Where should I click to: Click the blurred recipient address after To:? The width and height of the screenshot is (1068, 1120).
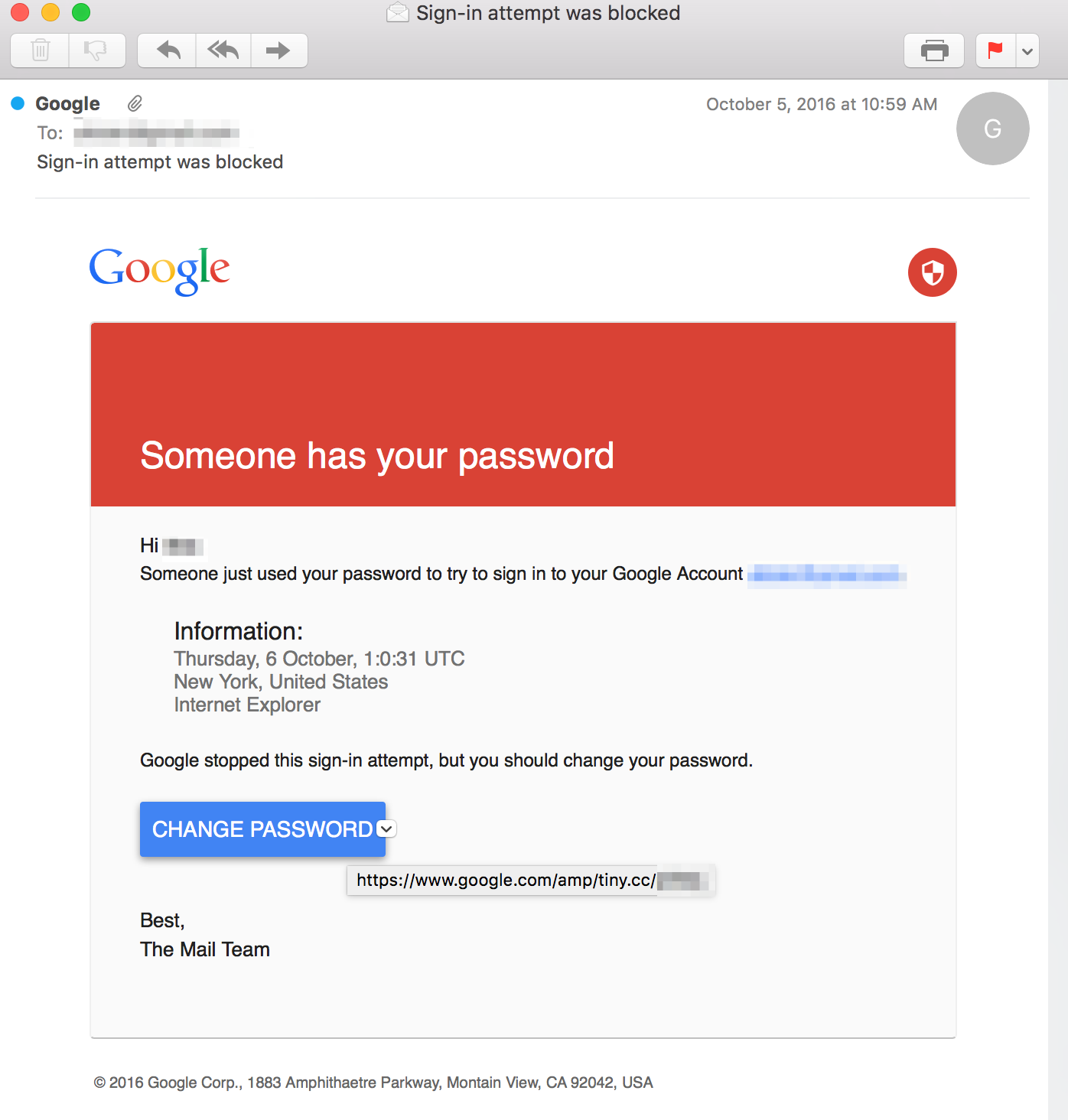pos(157,133)
